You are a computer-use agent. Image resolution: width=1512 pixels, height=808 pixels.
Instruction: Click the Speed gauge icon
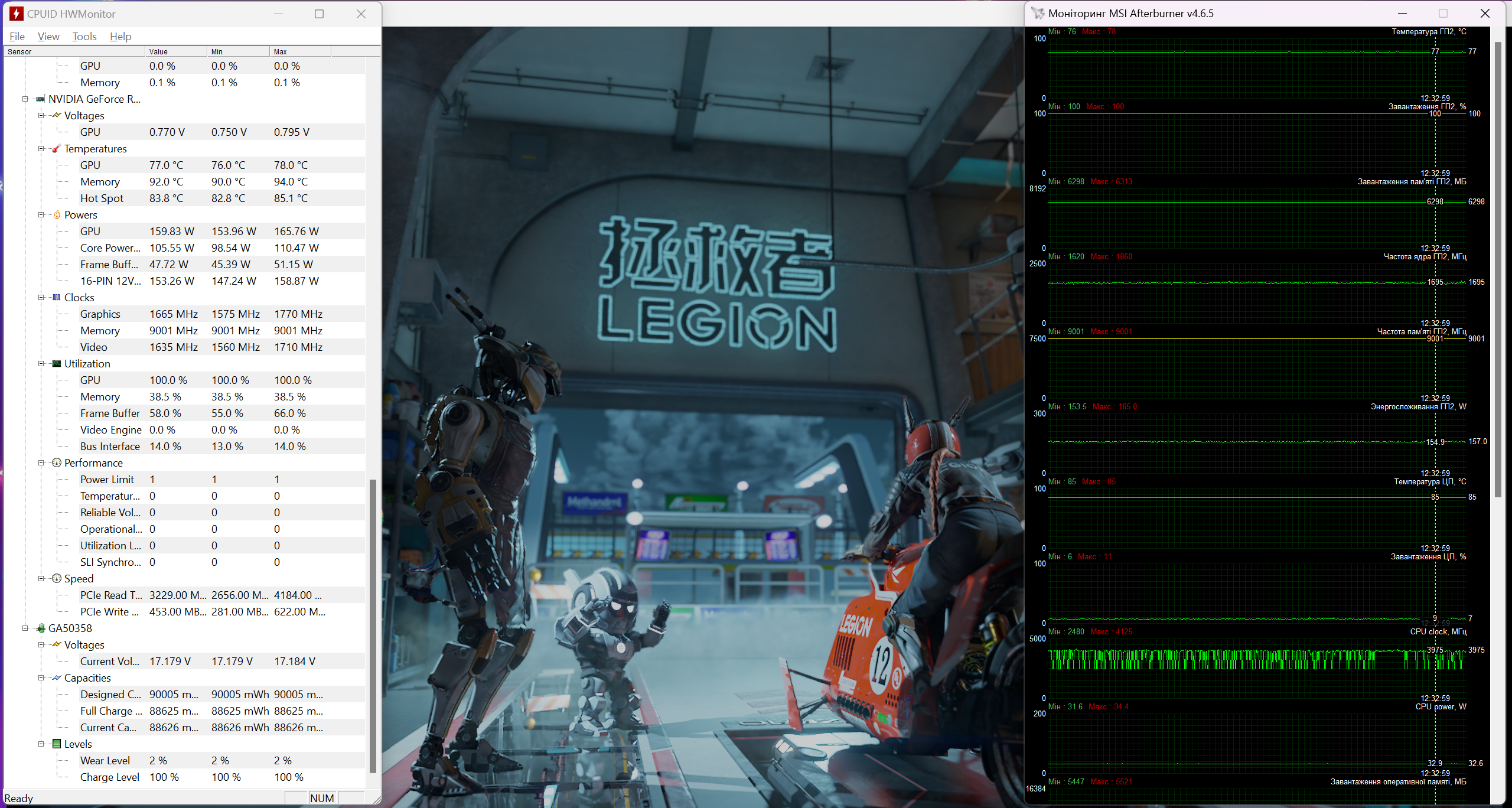(57, 578)
